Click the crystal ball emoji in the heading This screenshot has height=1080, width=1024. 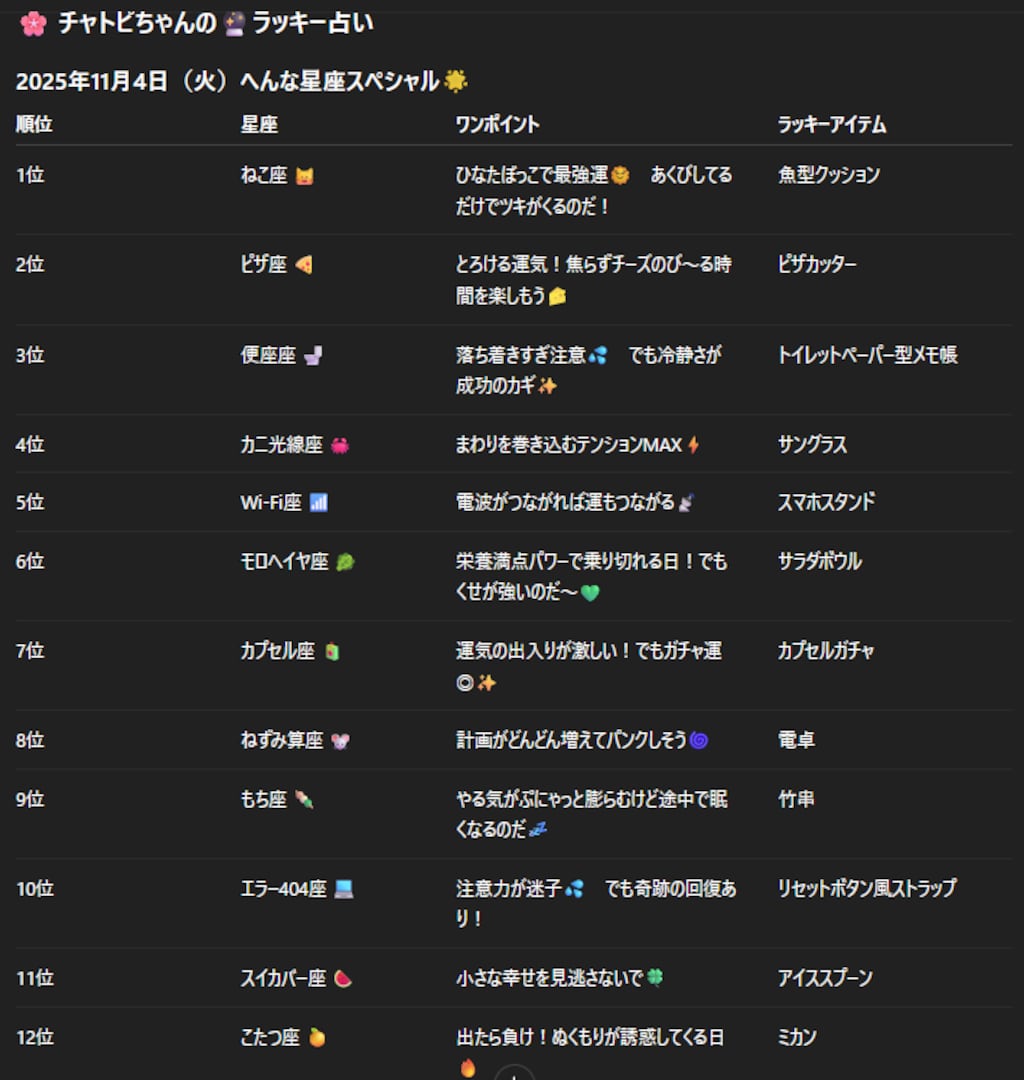(235, 24)
